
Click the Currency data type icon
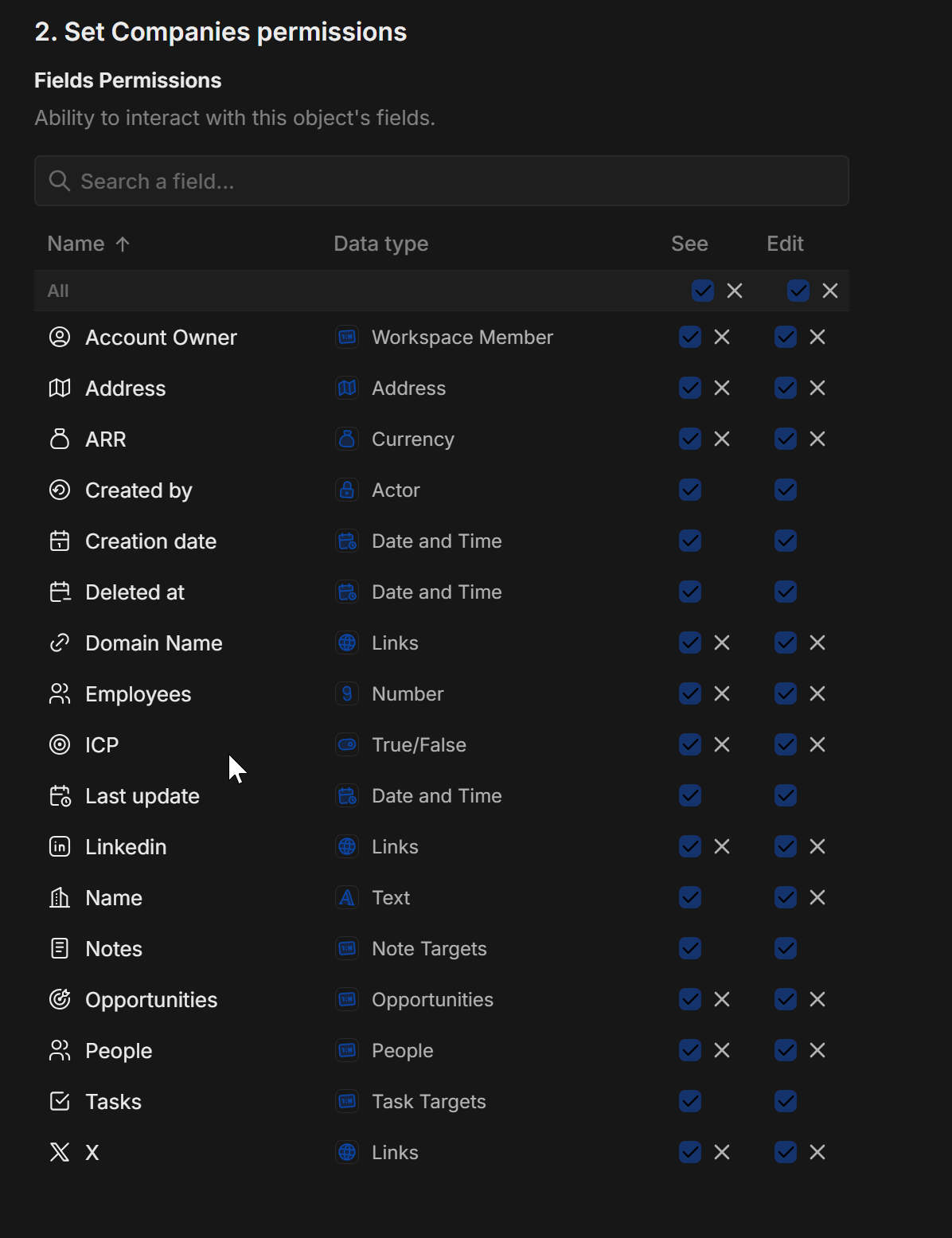(x=347, y=439)
